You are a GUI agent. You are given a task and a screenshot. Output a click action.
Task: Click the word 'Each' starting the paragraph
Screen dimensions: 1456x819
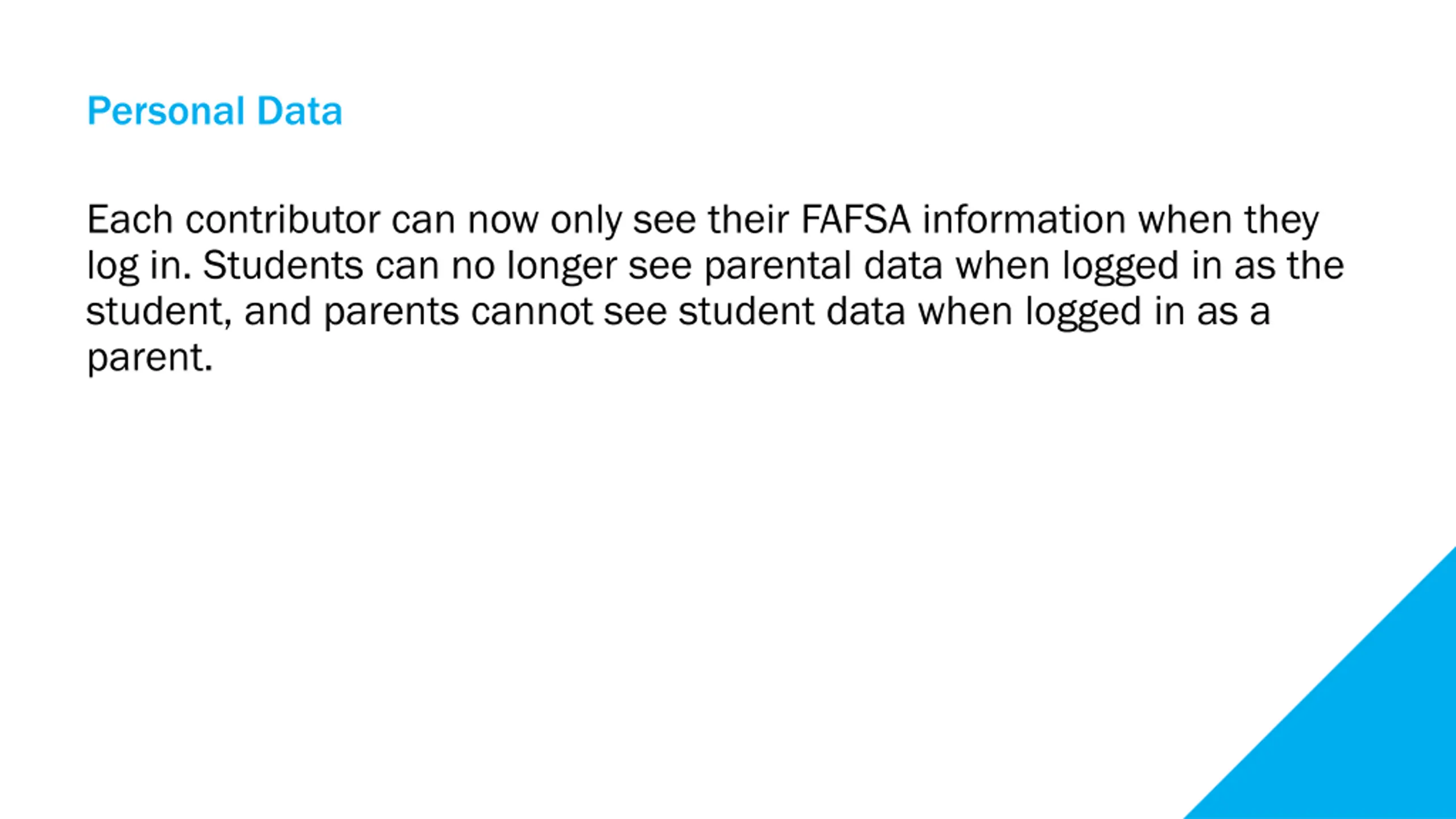(x=130, y=220)
